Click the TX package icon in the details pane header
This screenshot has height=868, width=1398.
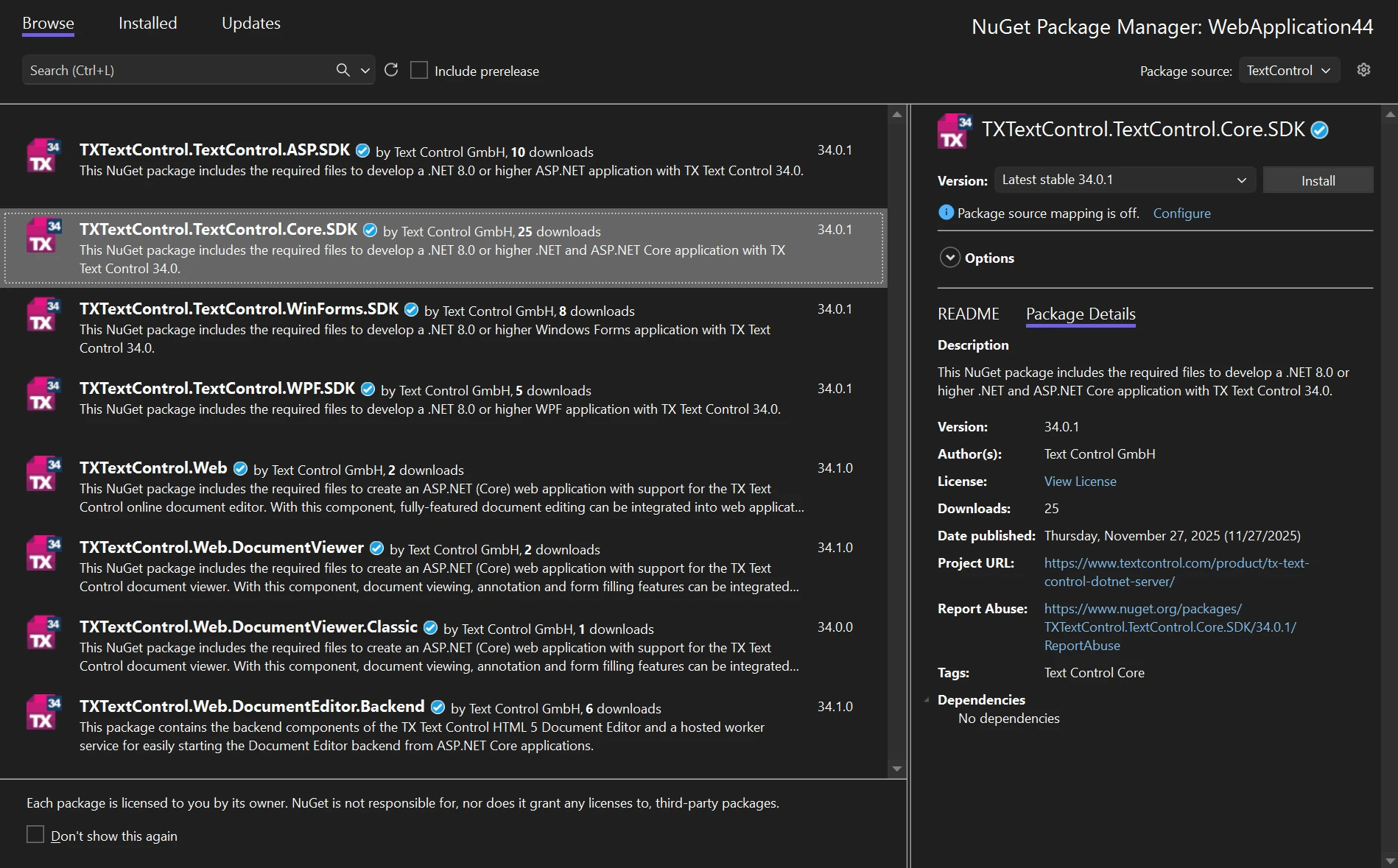pos(953,130)
